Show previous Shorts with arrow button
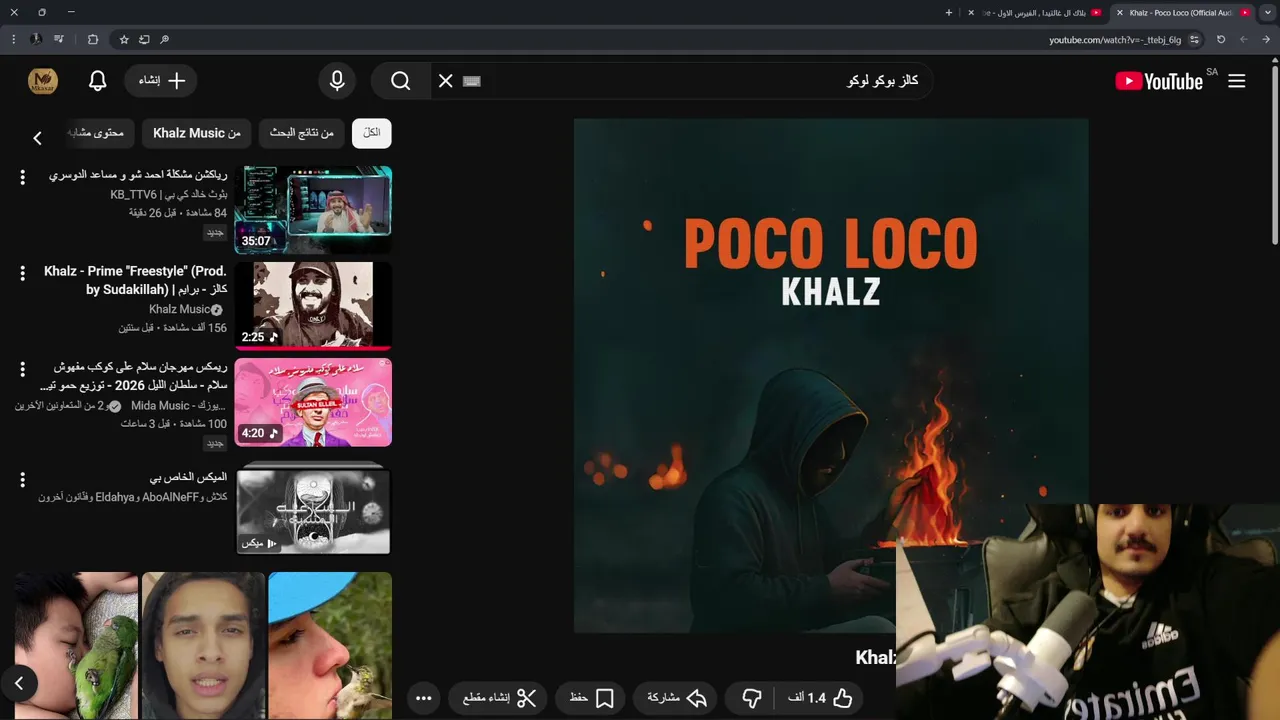 (19, 684)
